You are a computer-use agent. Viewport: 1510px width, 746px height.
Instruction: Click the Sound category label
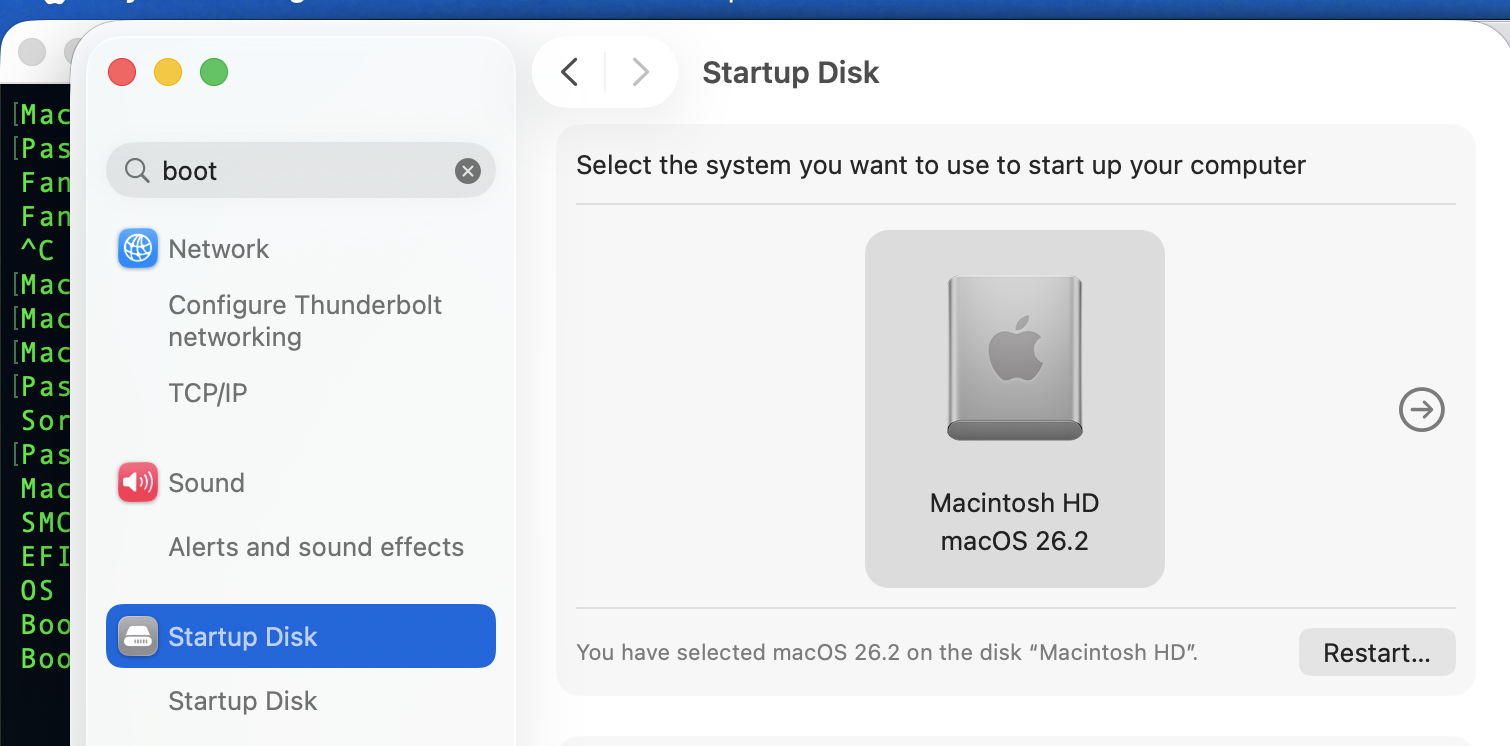point(206,483)
